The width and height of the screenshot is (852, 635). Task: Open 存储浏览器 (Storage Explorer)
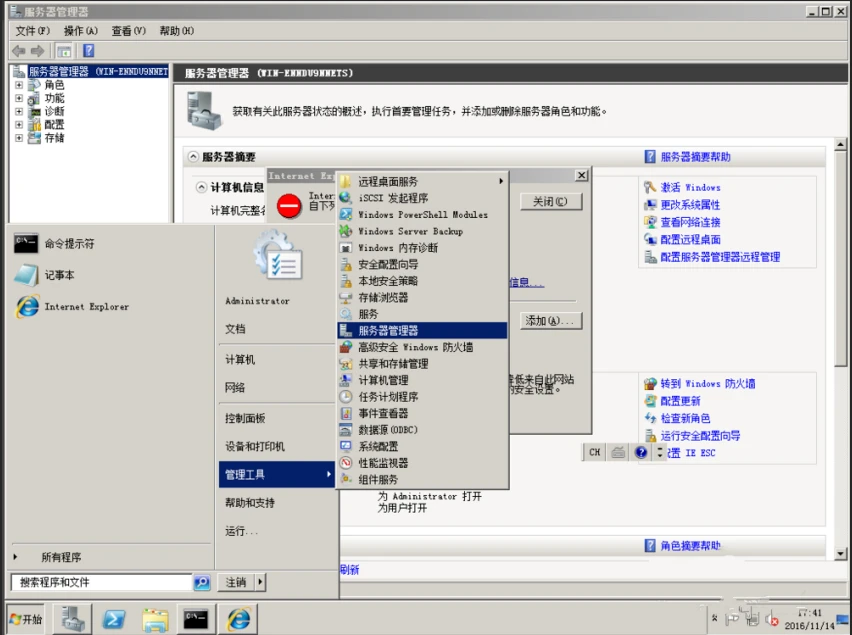(386, 297)
